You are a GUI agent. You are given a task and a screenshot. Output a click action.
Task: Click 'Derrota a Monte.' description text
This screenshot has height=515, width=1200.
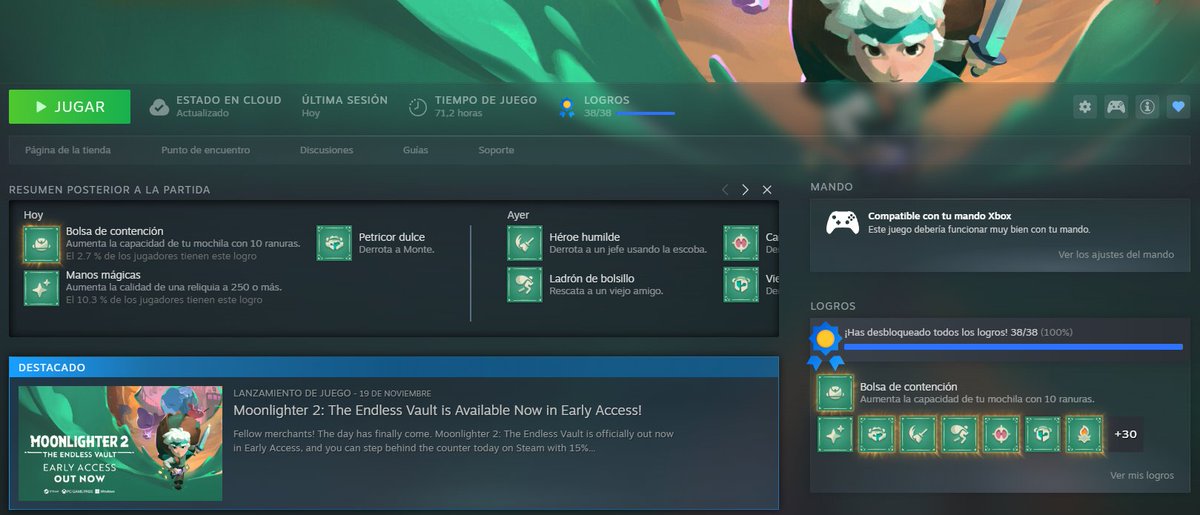396,249
